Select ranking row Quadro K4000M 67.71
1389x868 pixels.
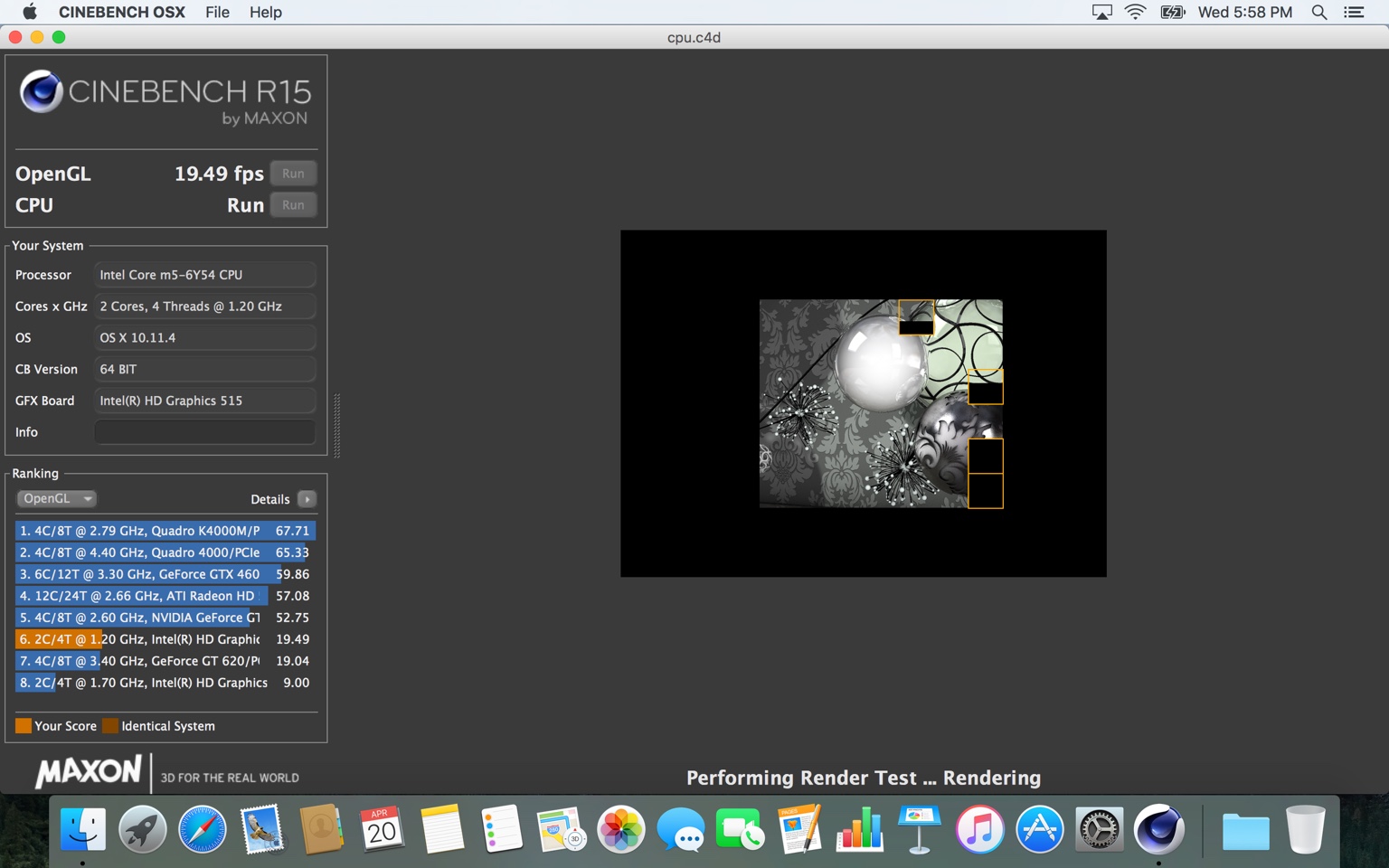click(165, 531)
